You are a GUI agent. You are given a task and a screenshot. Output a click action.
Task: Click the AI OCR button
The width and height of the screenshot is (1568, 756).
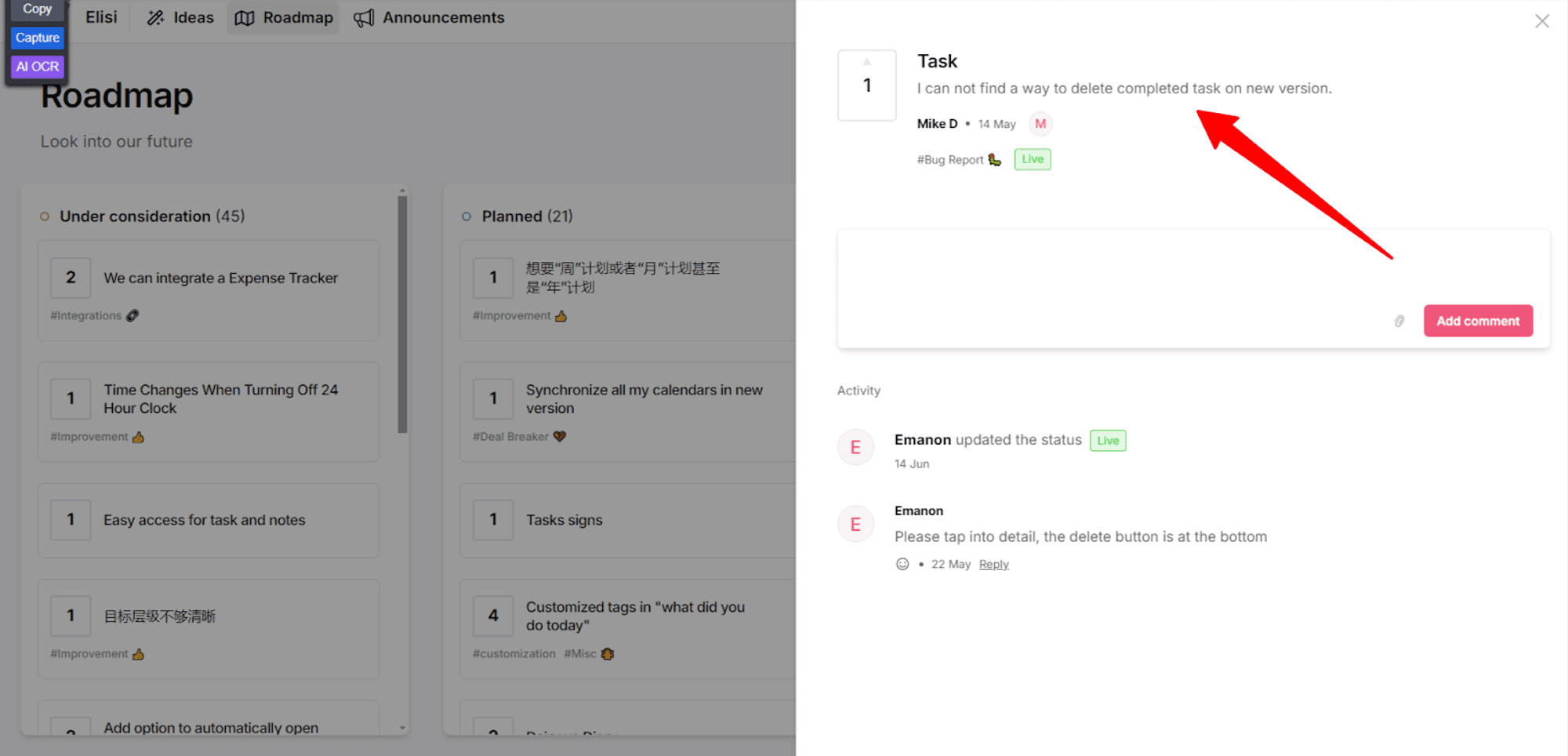[38, 67]
